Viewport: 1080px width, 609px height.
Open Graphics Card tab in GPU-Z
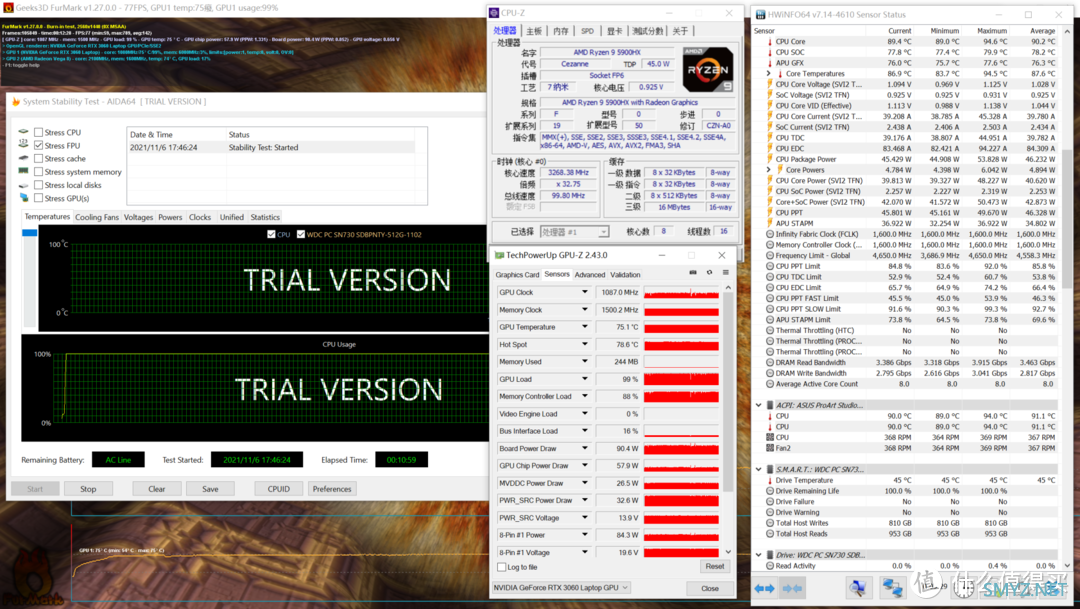coord(517,274)
